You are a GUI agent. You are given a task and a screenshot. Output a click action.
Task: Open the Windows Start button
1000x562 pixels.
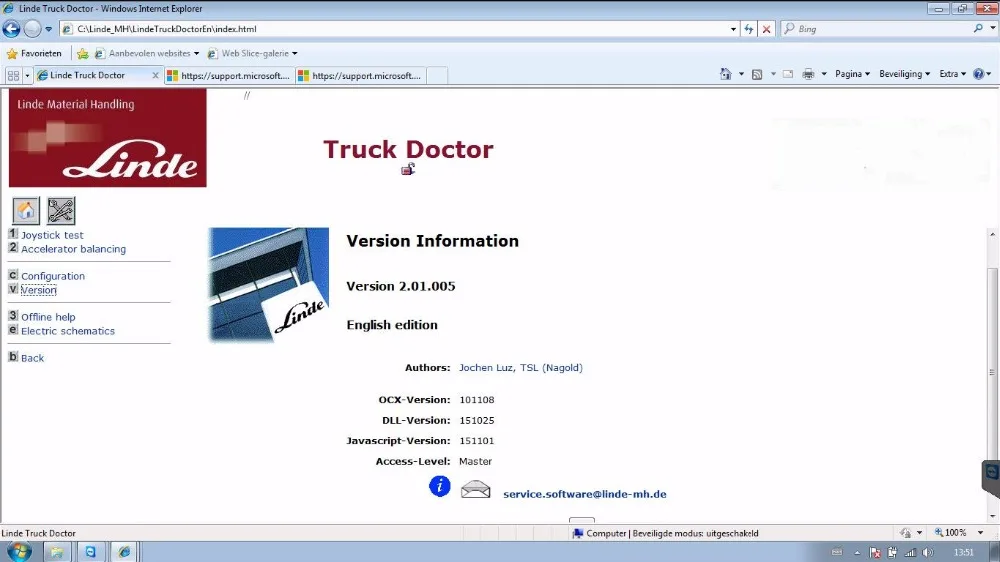pyautogui.click(x=19, y=551)
